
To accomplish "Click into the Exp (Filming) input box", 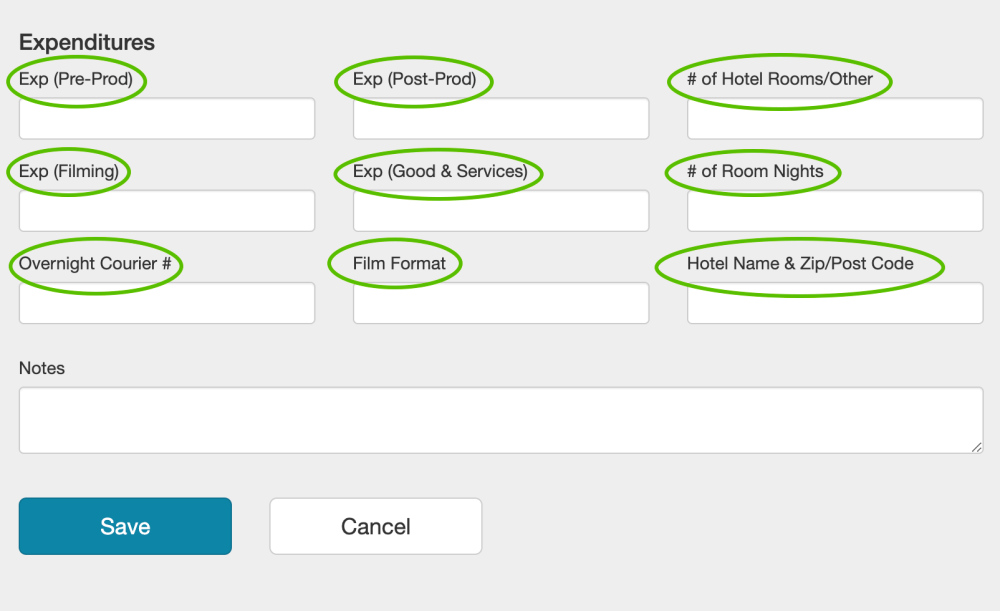I will pyautogui.click(x=167, y=211).
